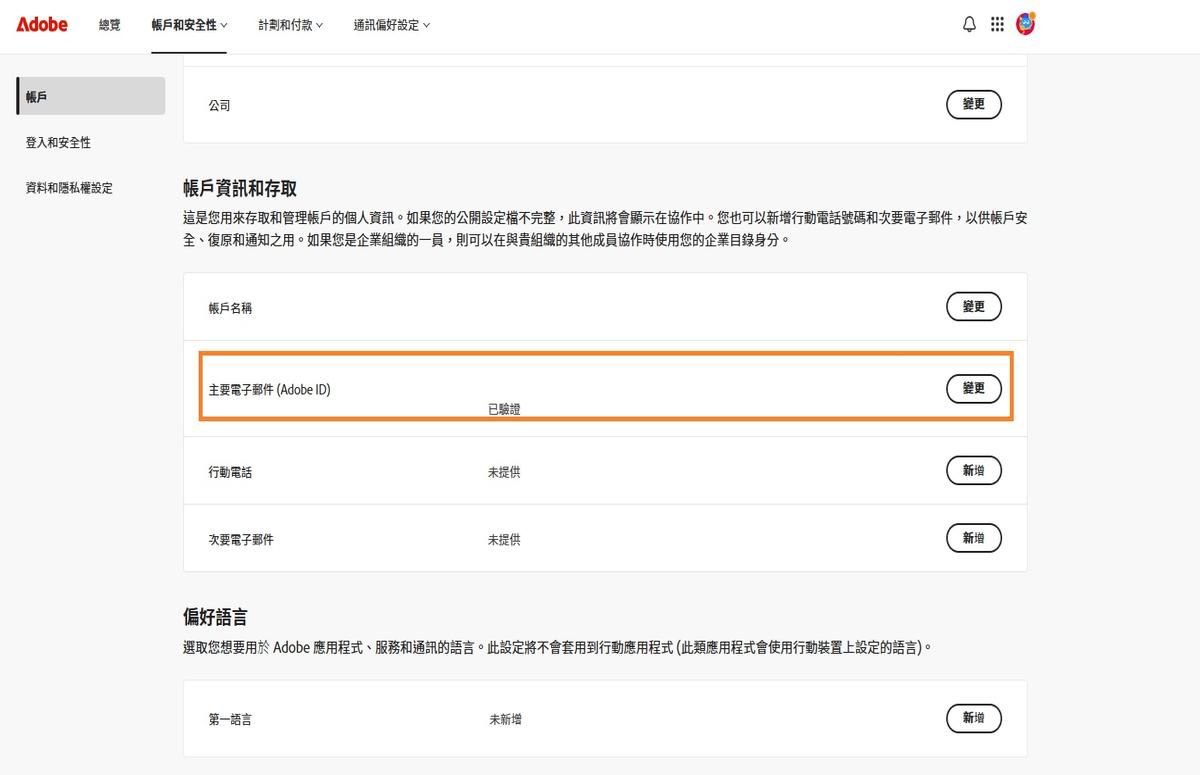Image resolution: width=1200 pixels, height=775 pixels.
Task: Open the app launcher grid icon
Action: click(x=997, y=24)
